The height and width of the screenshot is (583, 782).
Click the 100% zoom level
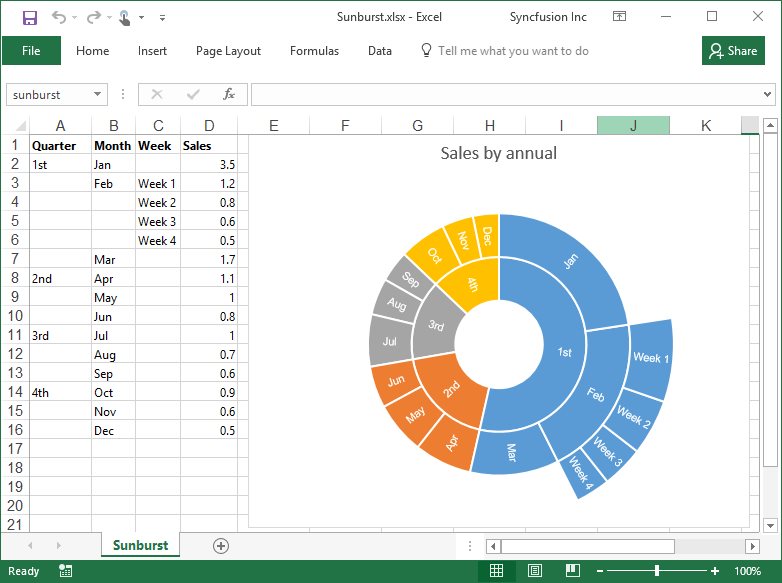(x=747, y=571)
